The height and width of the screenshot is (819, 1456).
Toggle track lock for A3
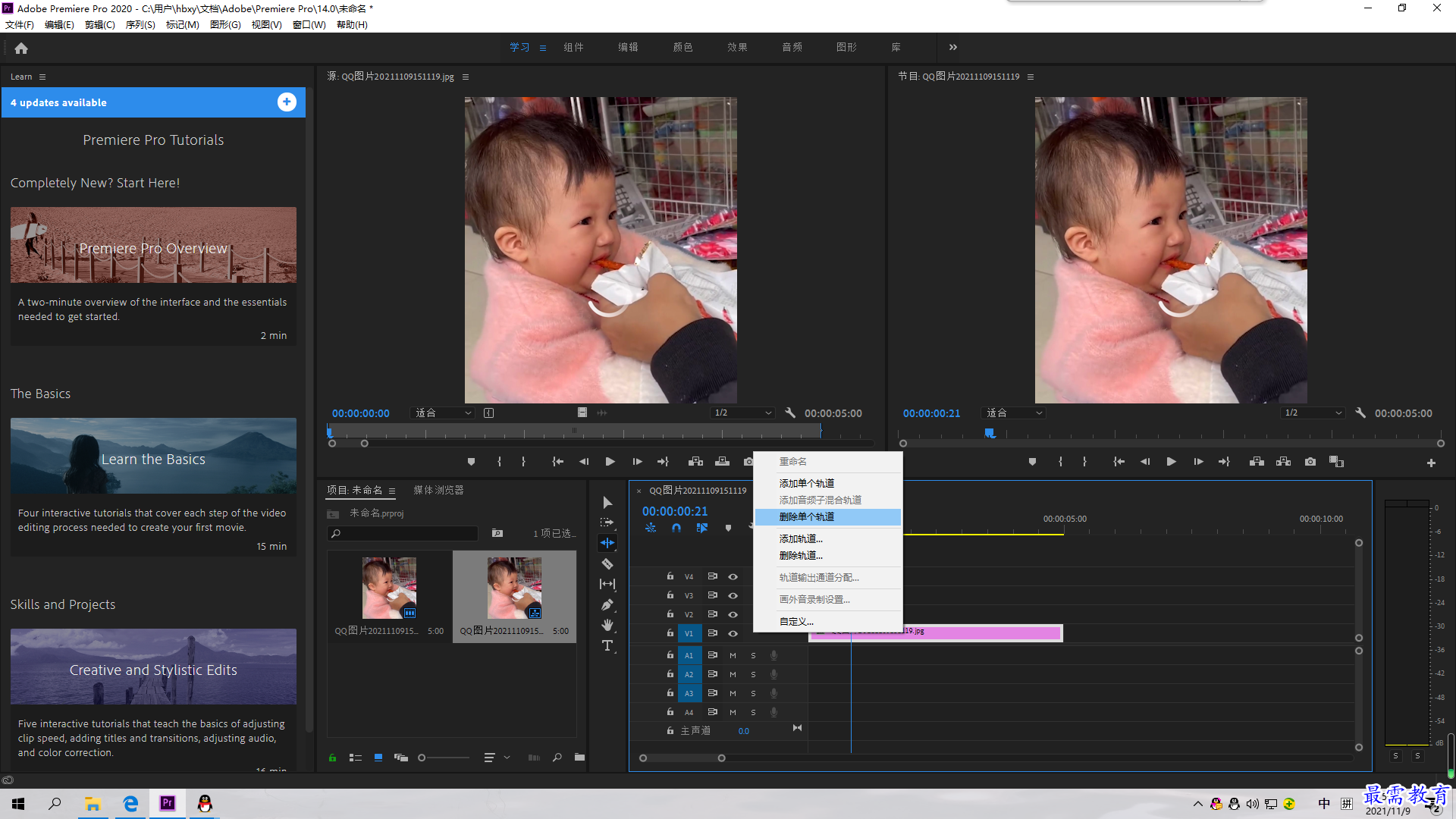(x=670, y=692)
